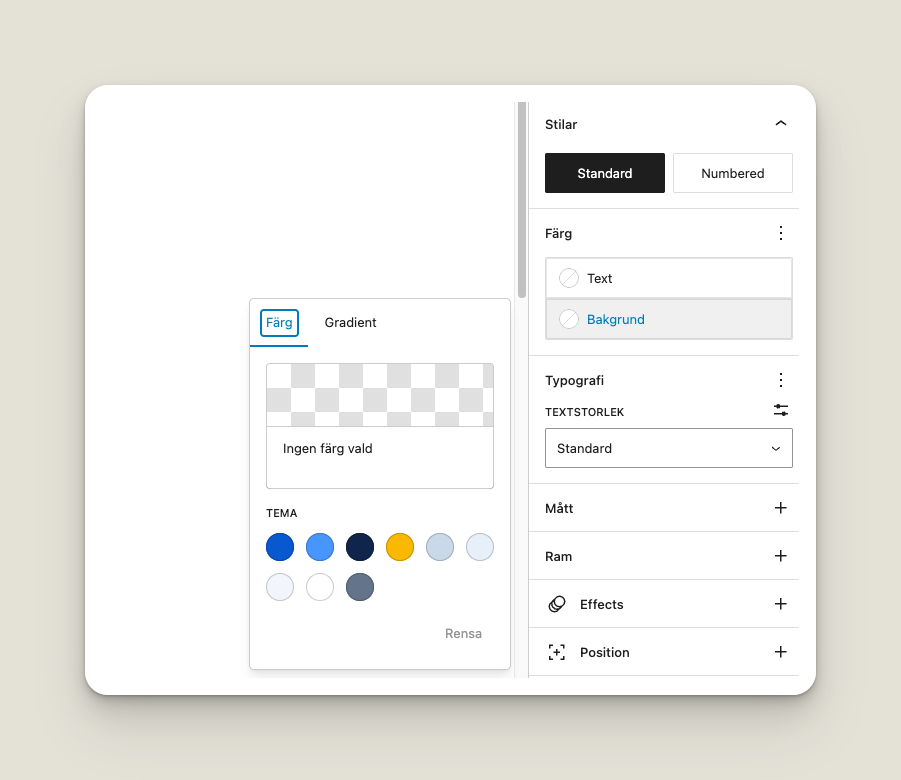Click the plus icon beside Effects

781,604
